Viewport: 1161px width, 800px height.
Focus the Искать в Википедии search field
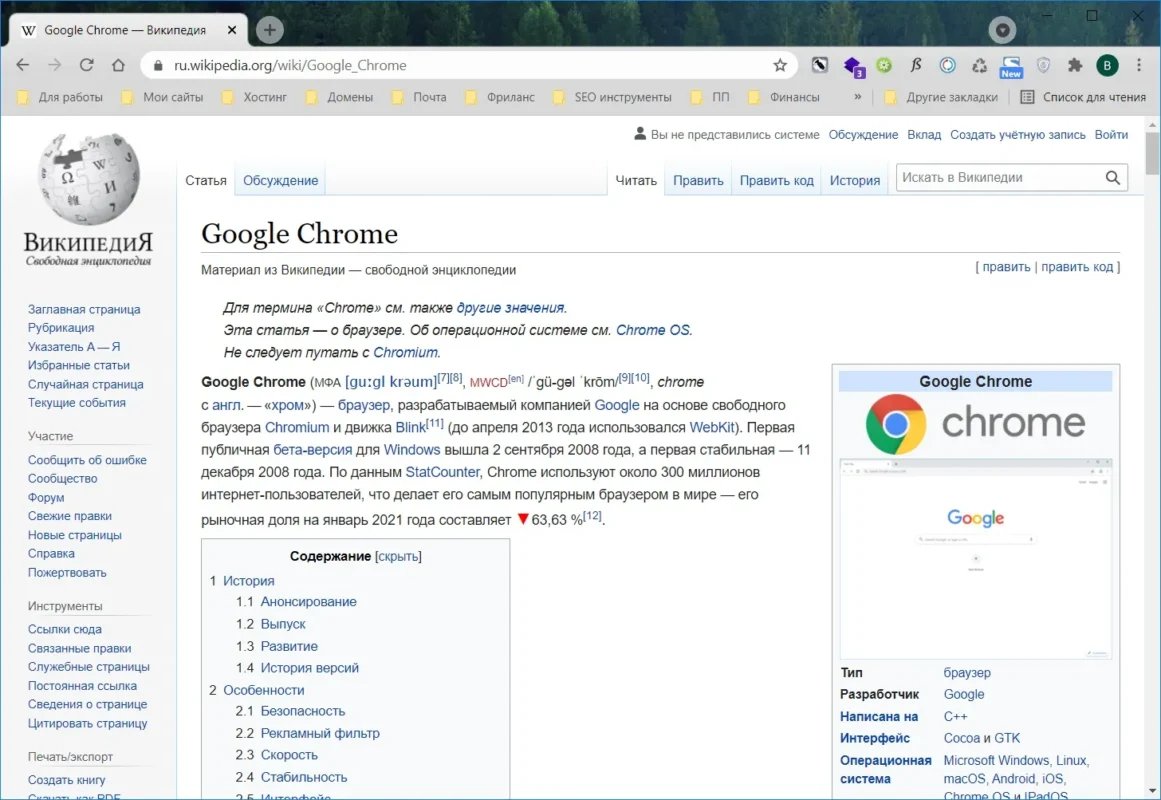999,178
